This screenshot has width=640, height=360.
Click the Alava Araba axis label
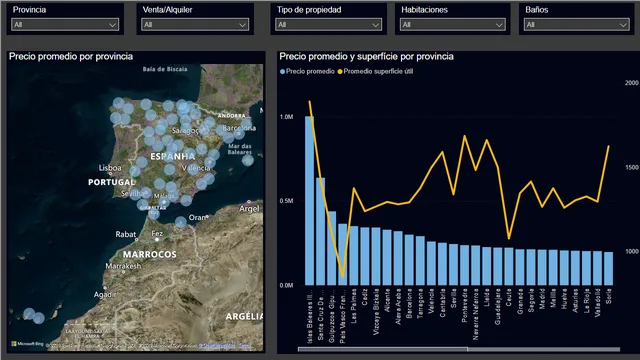[398, 307]
